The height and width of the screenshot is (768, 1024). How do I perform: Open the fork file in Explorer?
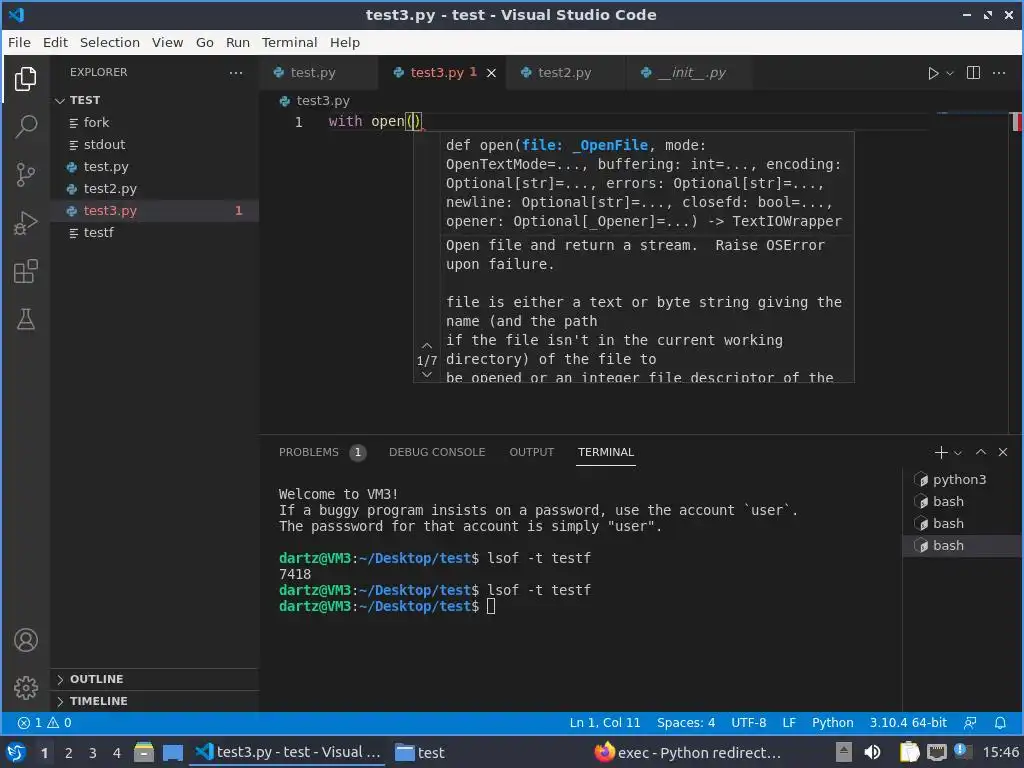tap(155, 123)
